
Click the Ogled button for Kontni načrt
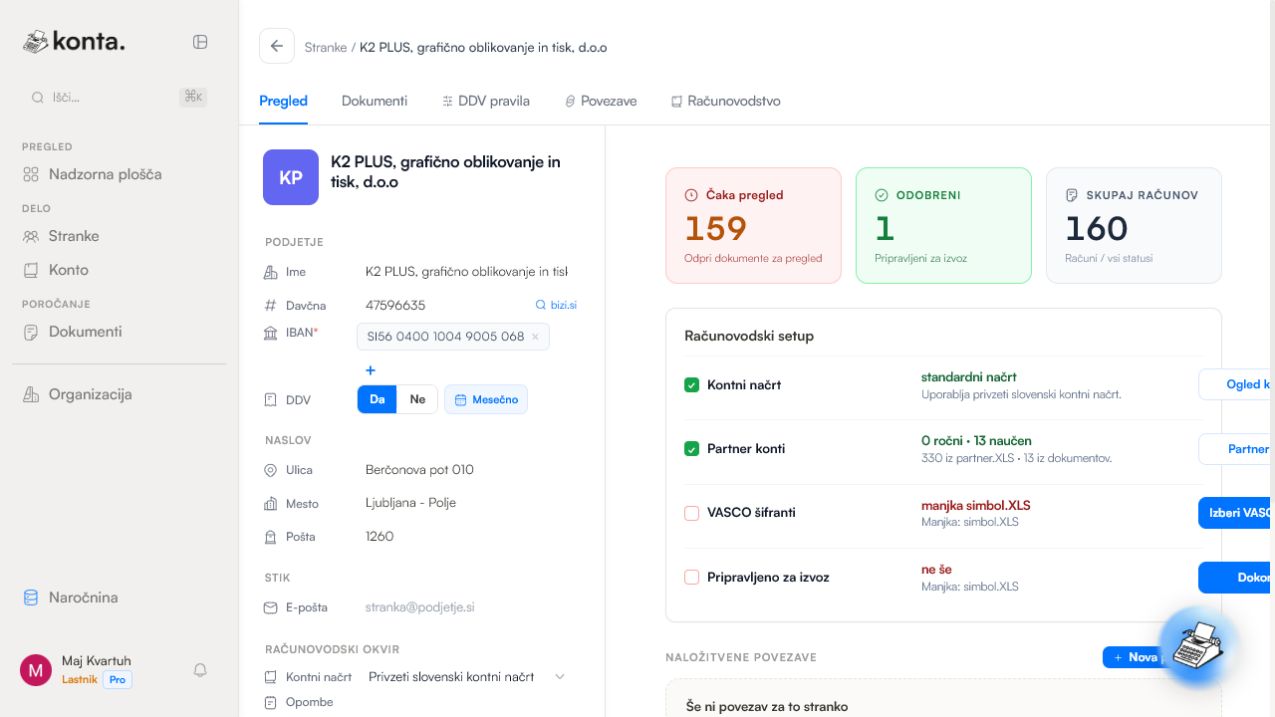(x=1236, y=385)
